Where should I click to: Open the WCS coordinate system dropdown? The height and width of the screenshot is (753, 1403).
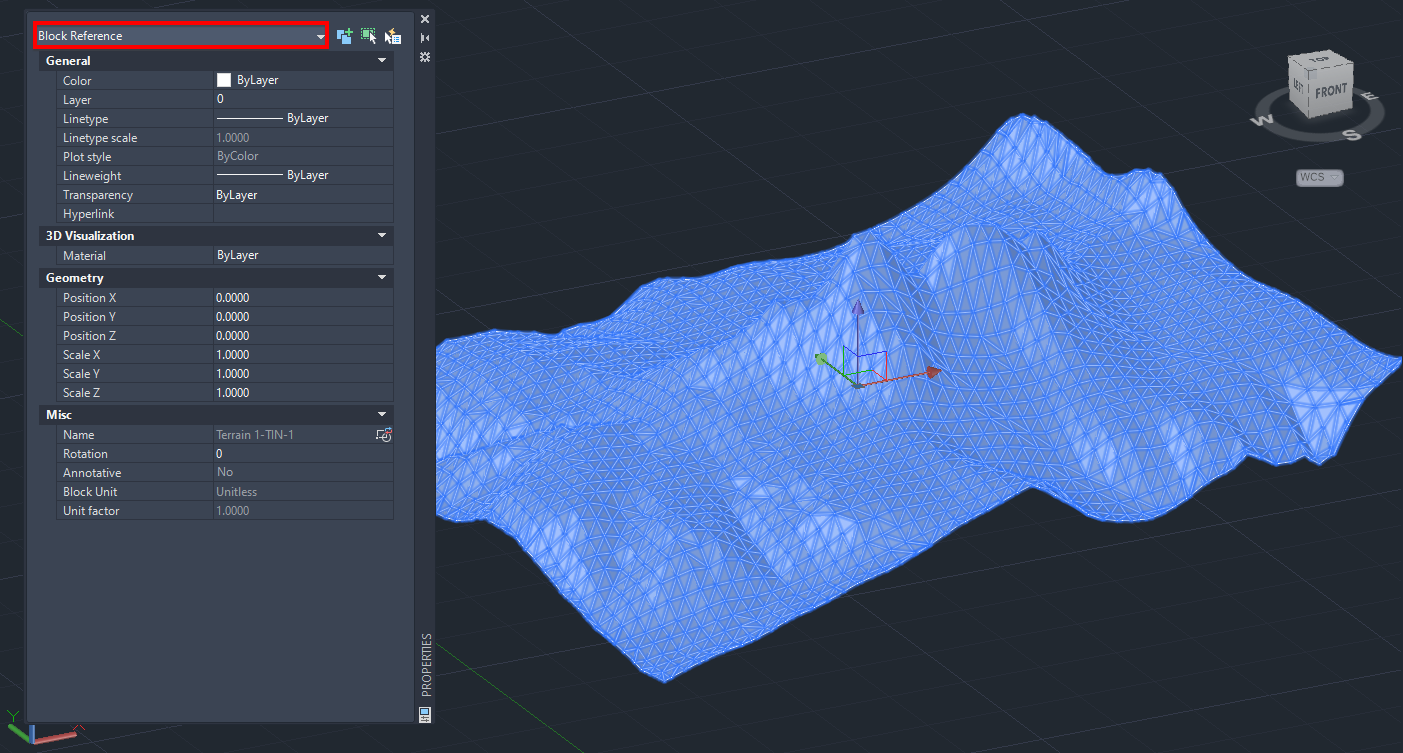1320,178
